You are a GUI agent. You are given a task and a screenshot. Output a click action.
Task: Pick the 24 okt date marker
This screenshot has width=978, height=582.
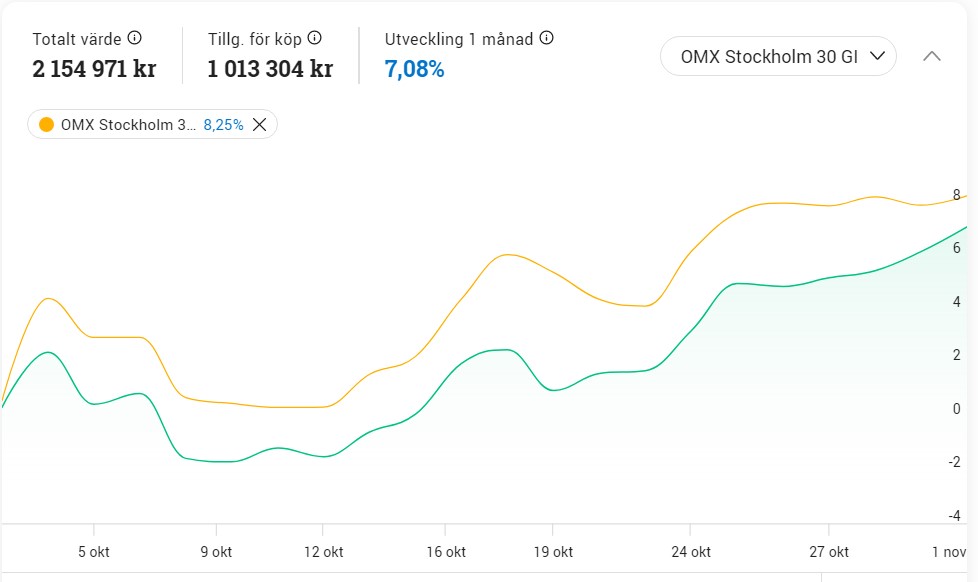[690, 552]
